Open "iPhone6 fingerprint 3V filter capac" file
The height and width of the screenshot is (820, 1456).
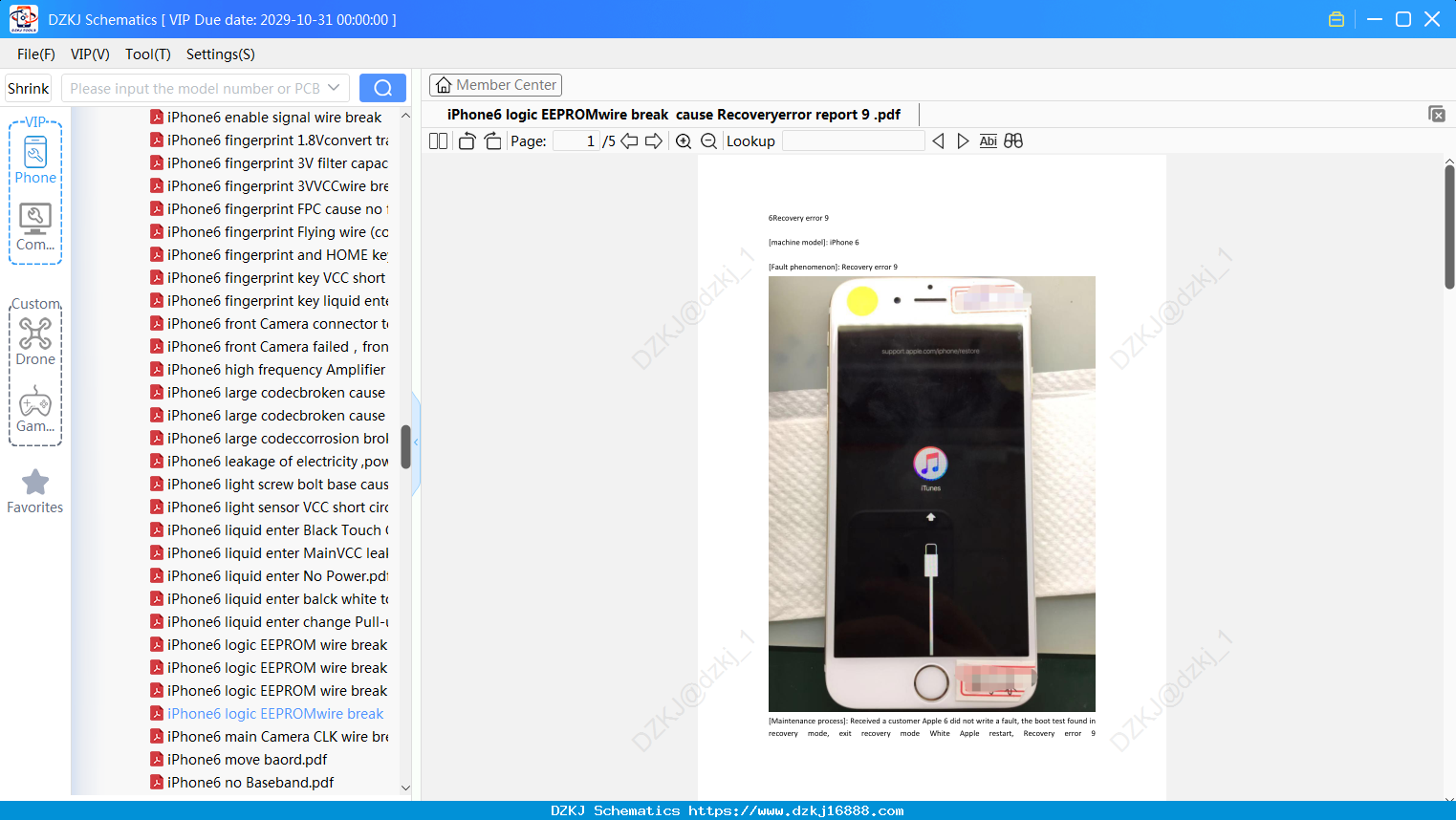pos(270,163)
